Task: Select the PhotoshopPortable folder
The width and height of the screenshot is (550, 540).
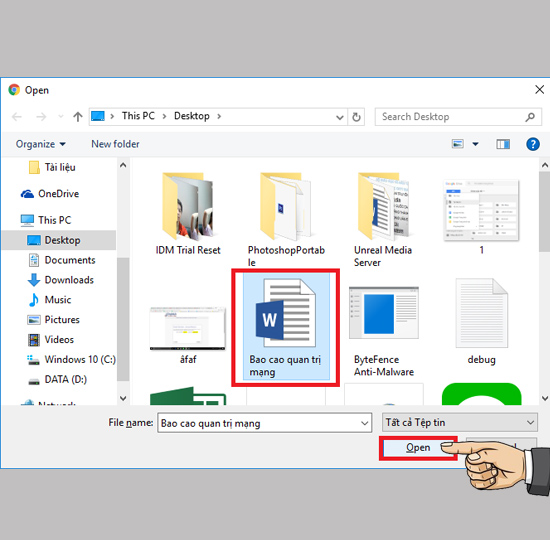Action: [286, 219]
